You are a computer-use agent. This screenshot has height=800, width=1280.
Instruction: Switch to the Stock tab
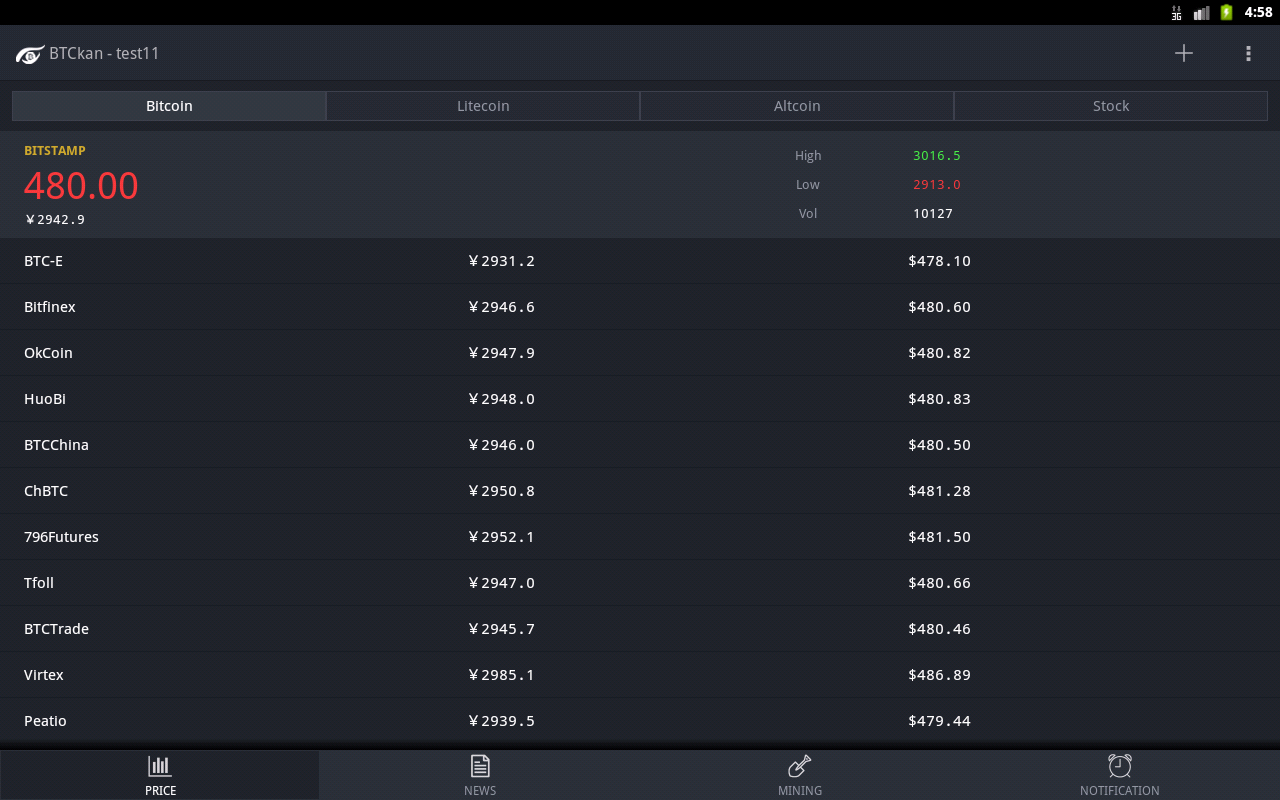coord(1111,106)
